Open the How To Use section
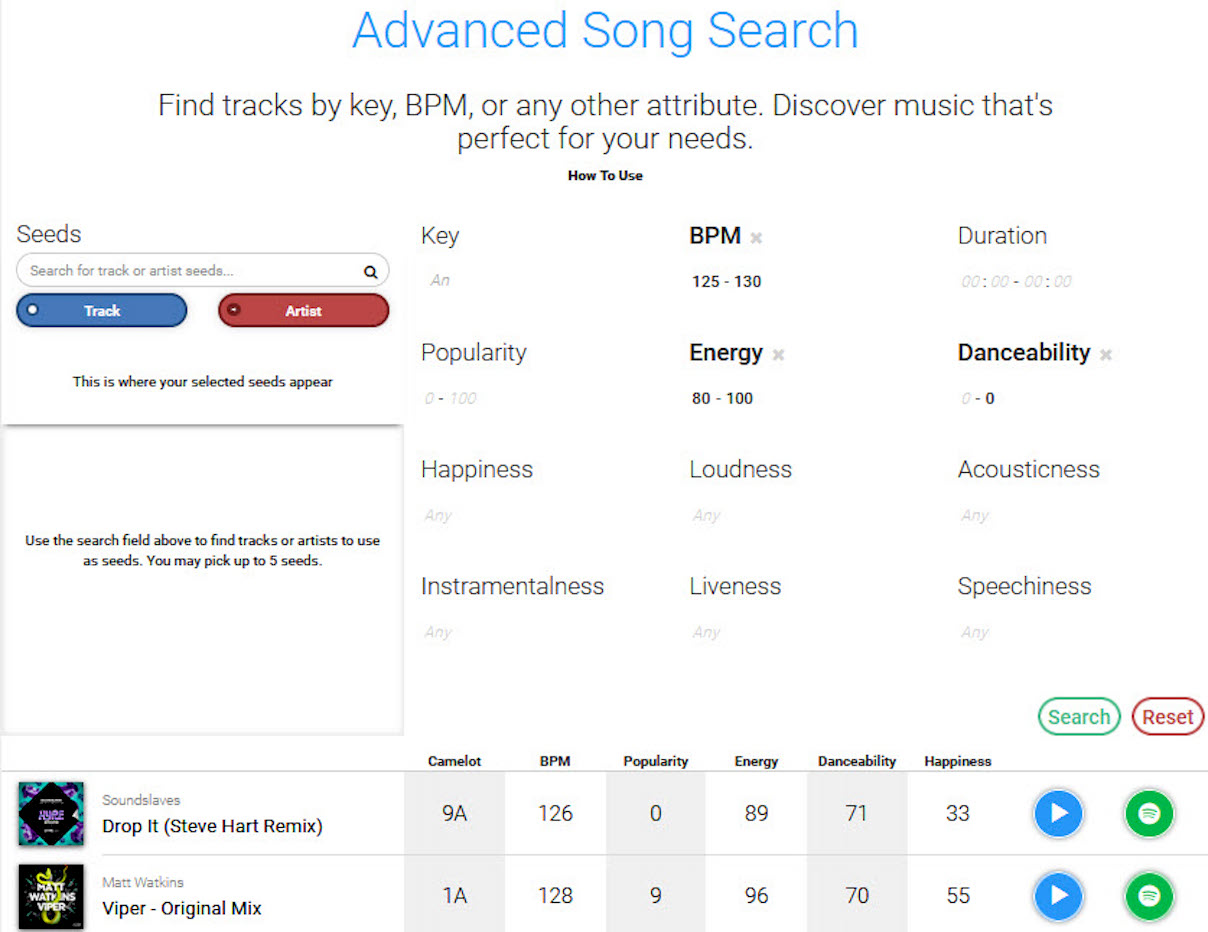Image resolution: width=1208 pixels, height=932 pixels. (x=605, y=175)
